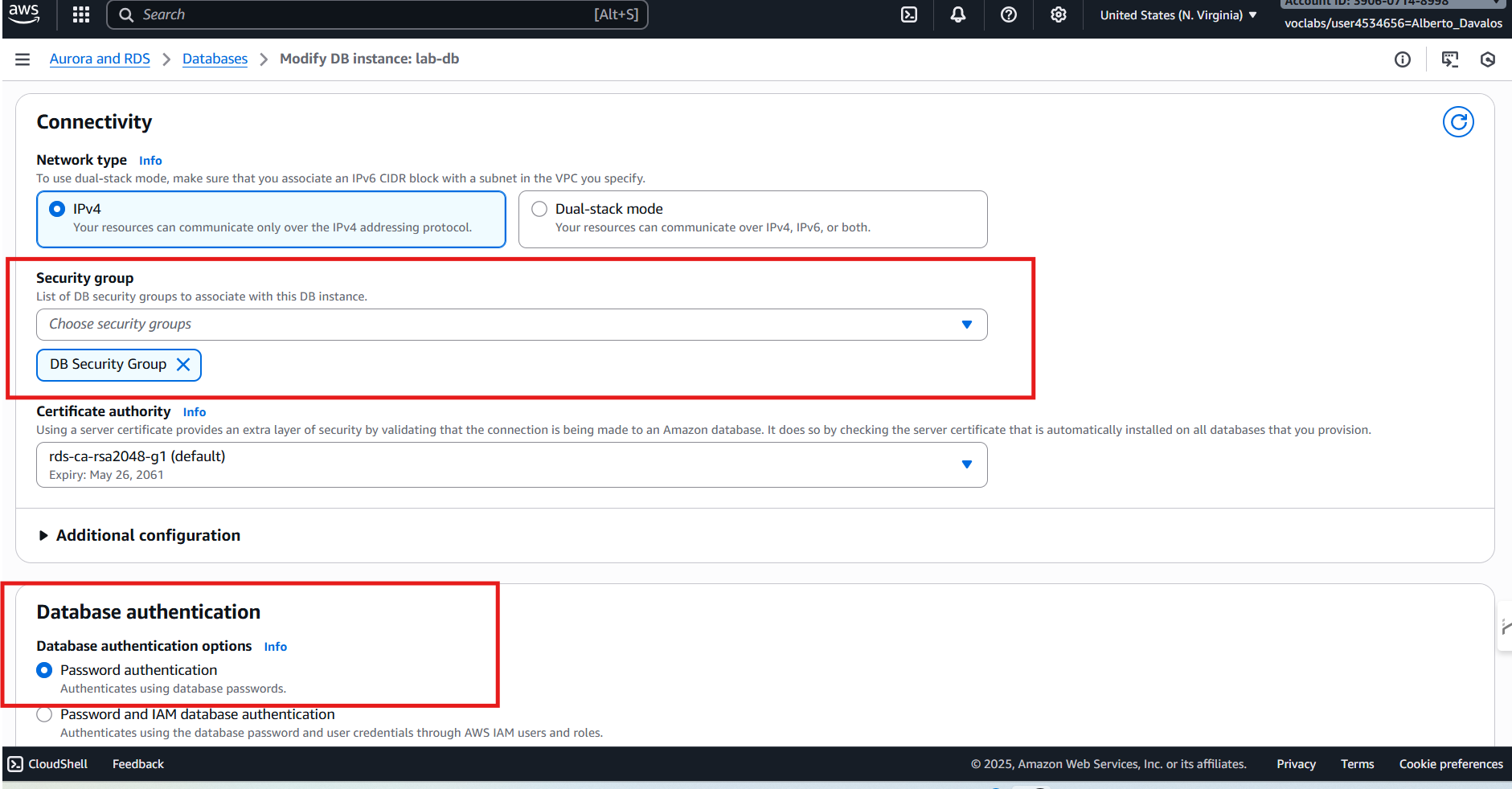Viewport: 1512px width, 789px height.
Task: Open the Choose security groups dropdown
Action: pos(511,325)
